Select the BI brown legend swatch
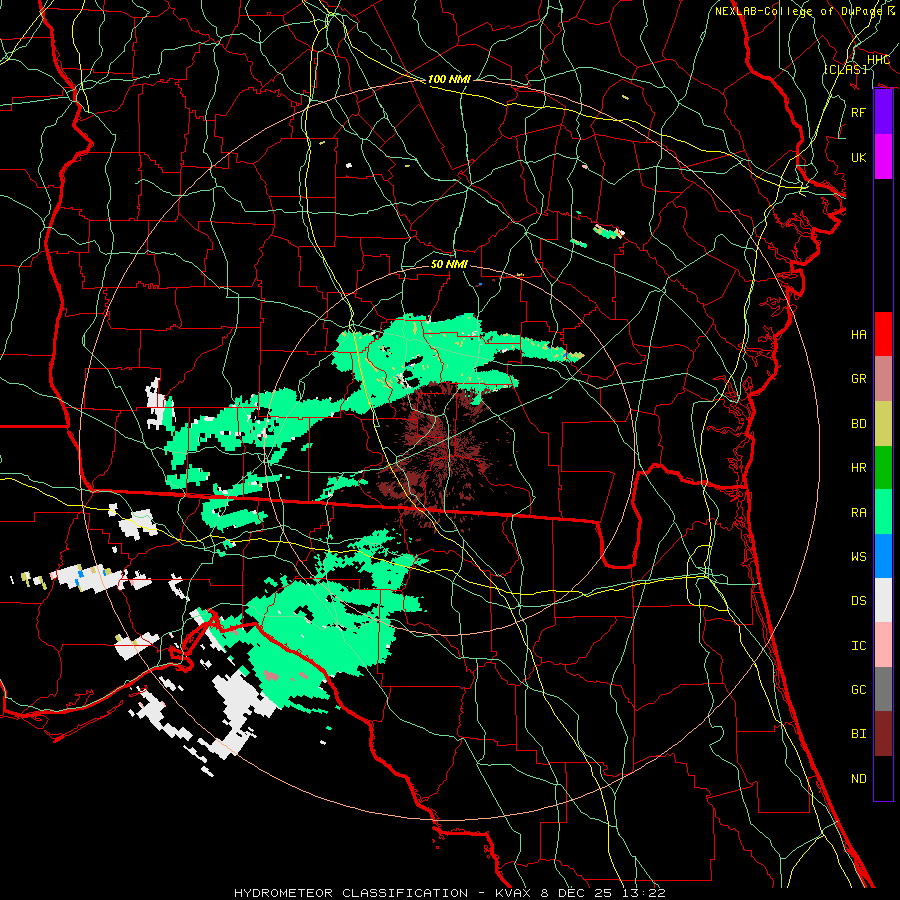The width and height of the screenshot is (900, 900). [883, 734]
